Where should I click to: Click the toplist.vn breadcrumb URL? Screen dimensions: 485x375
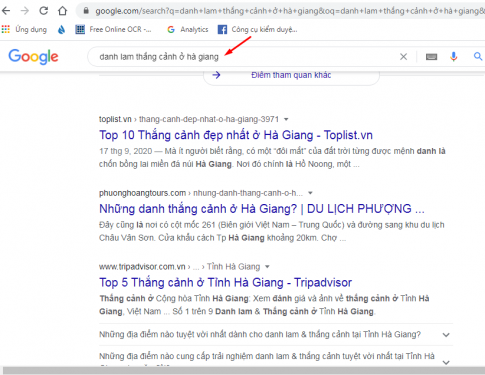click(189, 119)
